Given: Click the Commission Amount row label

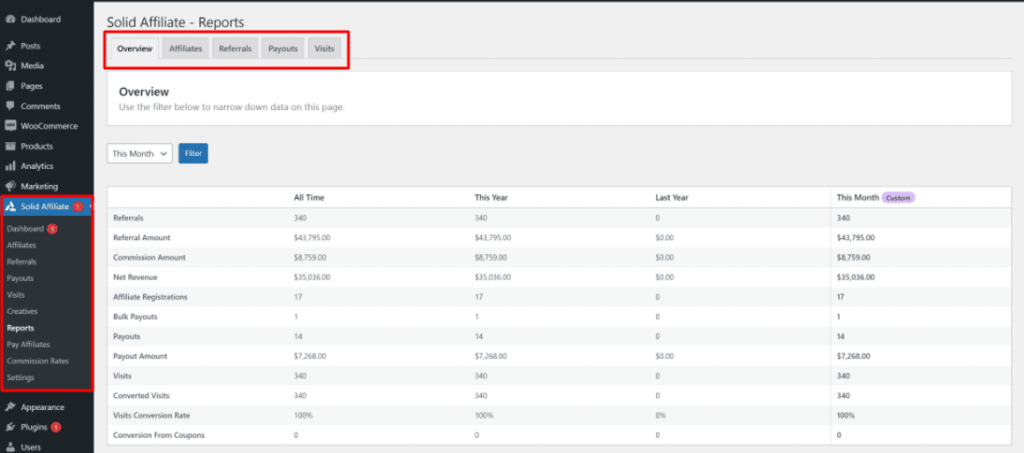Looking at the screenshot, I should pos(150,257).
